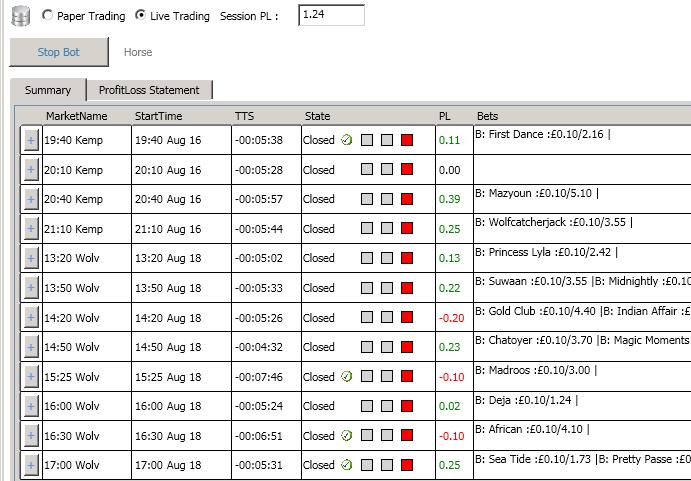Click the Horse label
The image size is (691, 481).
click(138, 52)
